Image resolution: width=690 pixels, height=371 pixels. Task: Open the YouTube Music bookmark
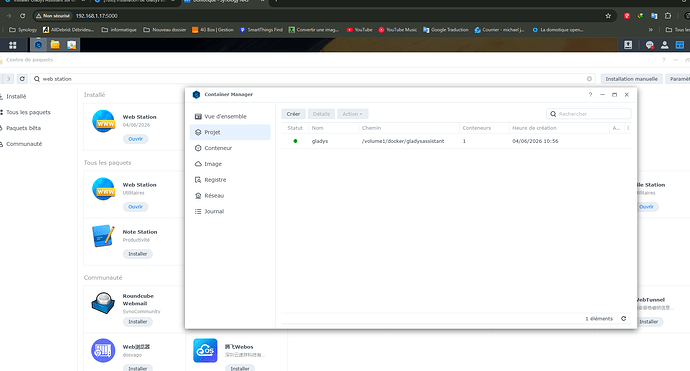click(398, 30)
